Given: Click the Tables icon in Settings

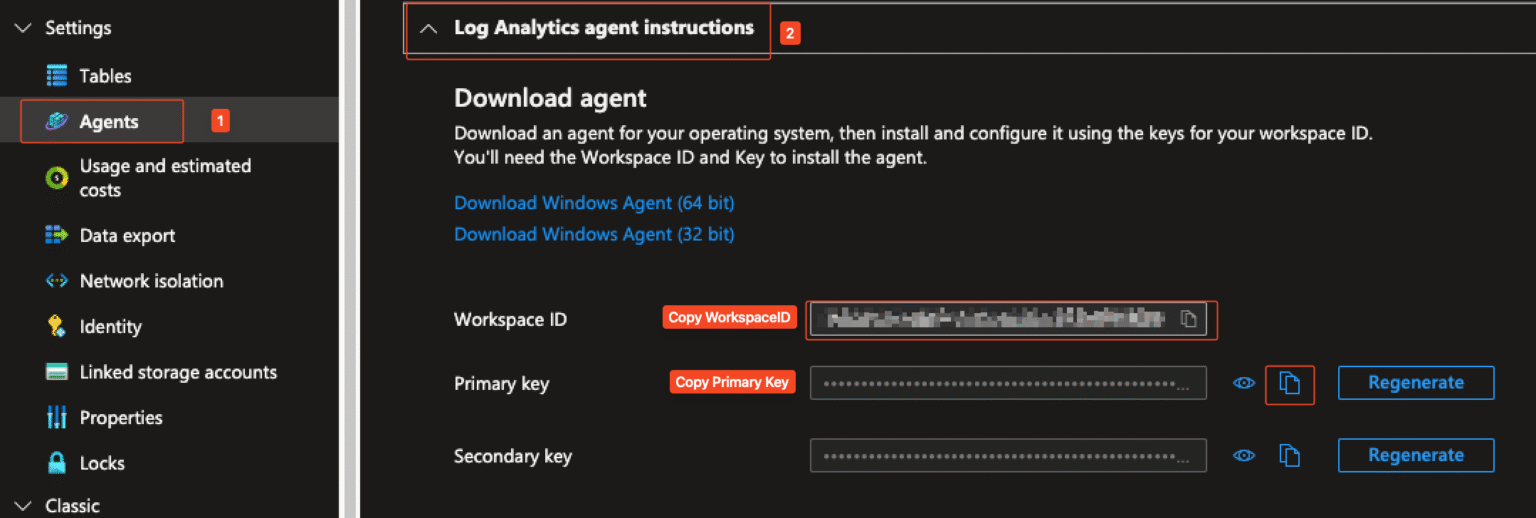Looking at the screenshot, I should pos(57,76).
